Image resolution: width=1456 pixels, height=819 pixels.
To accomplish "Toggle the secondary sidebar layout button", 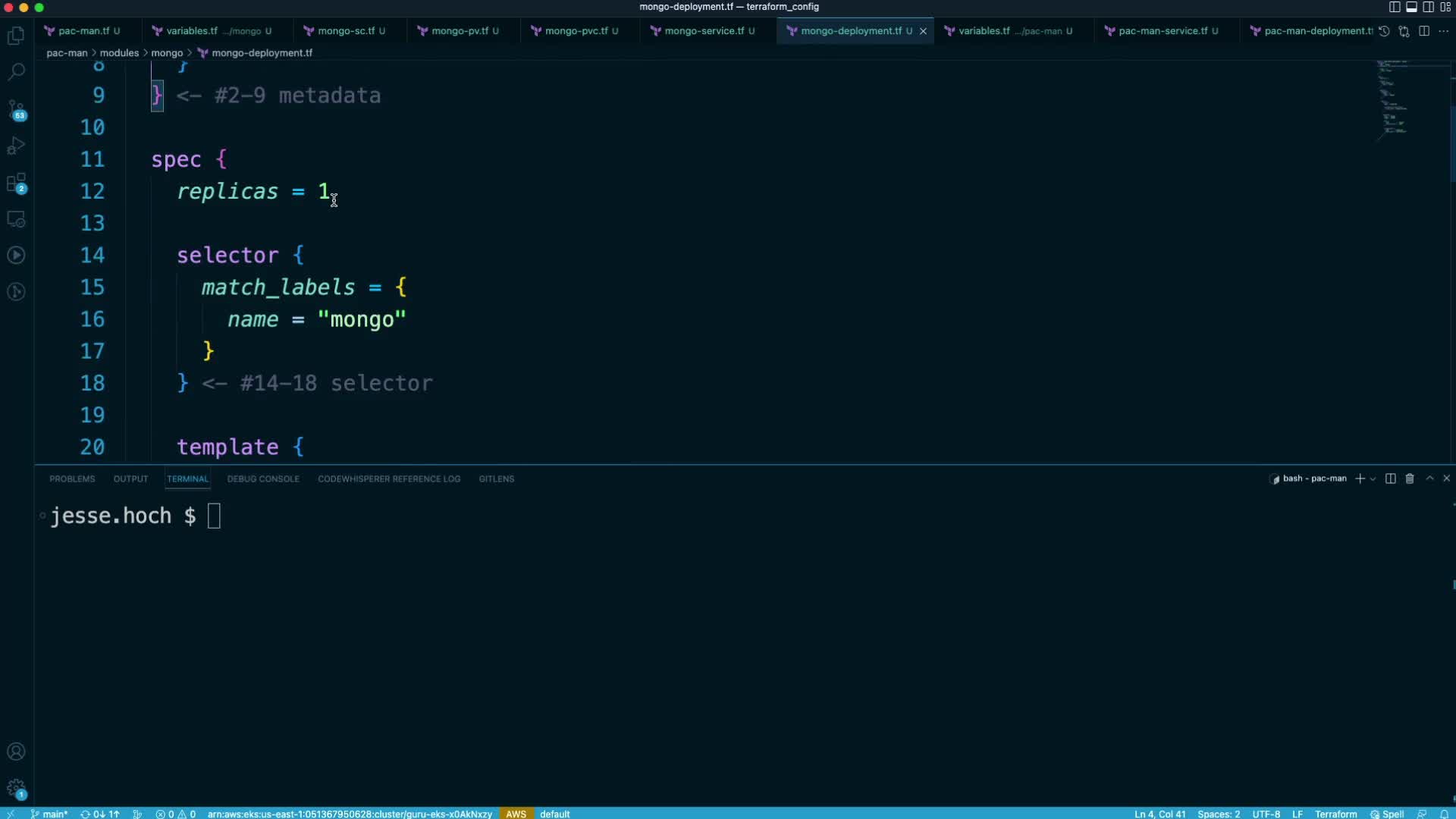I will 1428,7.
